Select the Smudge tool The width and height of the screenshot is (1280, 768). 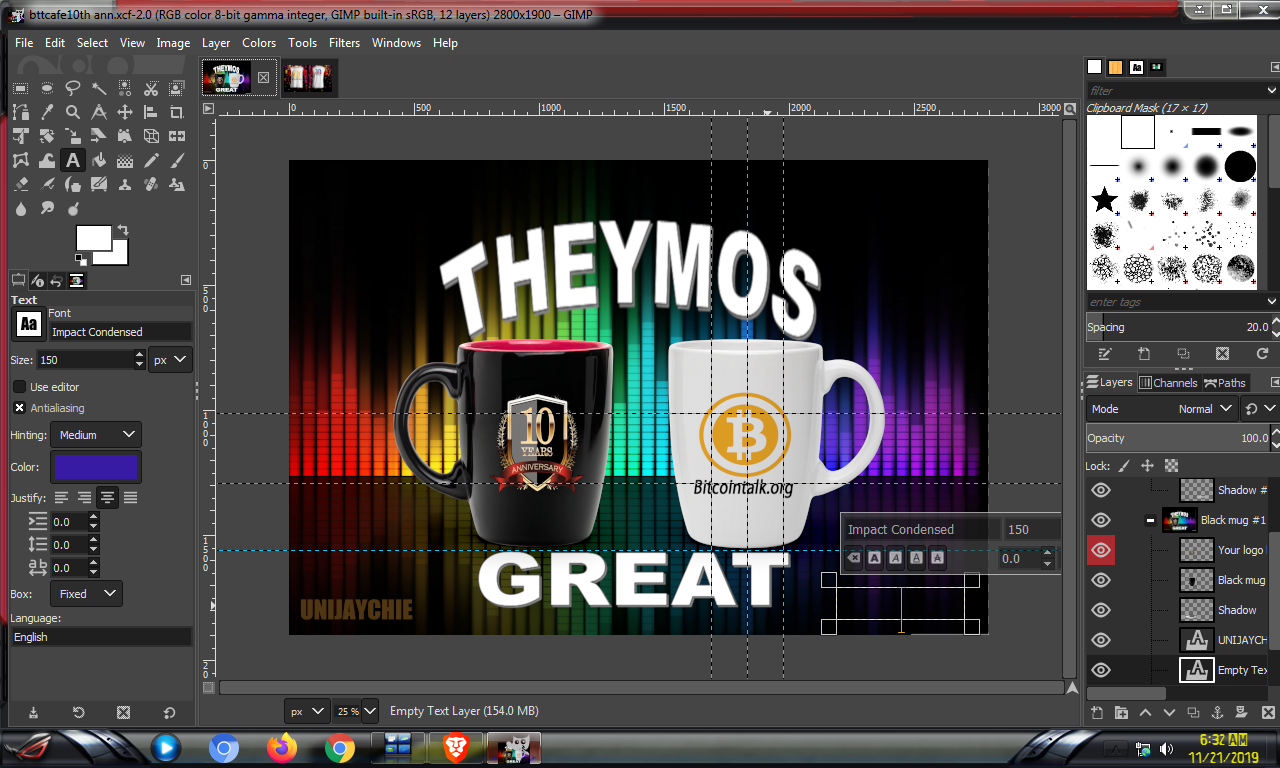[47, 208]
